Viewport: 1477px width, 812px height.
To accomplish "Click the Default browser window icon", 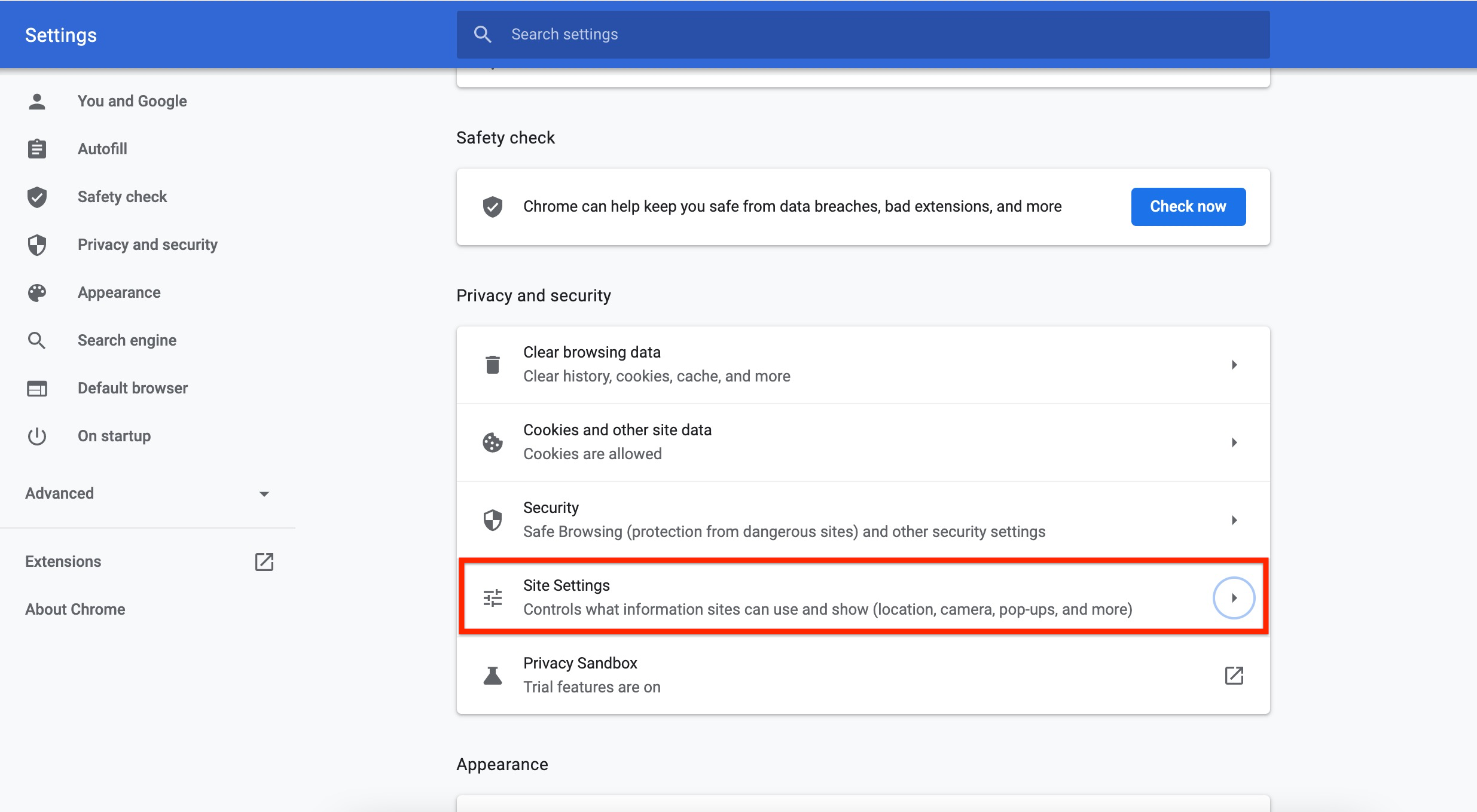I will (37, 389).
